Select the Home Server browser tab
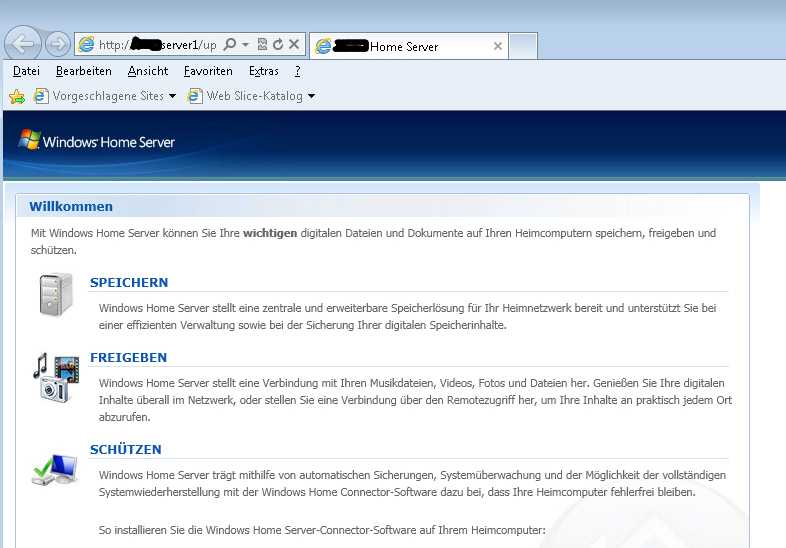This screenshot has width=786, height=548. click(x=409, y=46)
